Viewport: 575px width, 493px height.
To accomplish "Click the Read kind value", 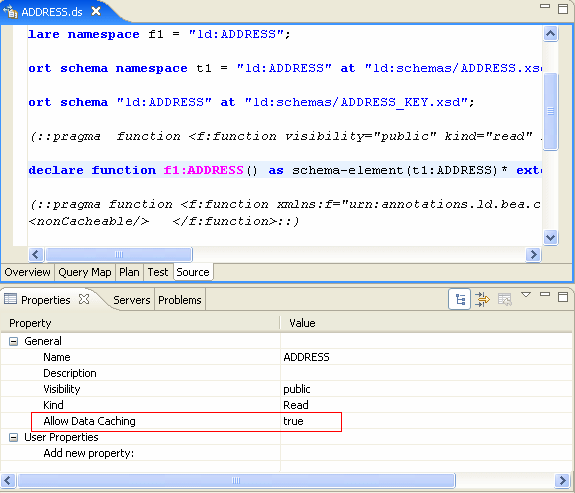I will (296, 405).
